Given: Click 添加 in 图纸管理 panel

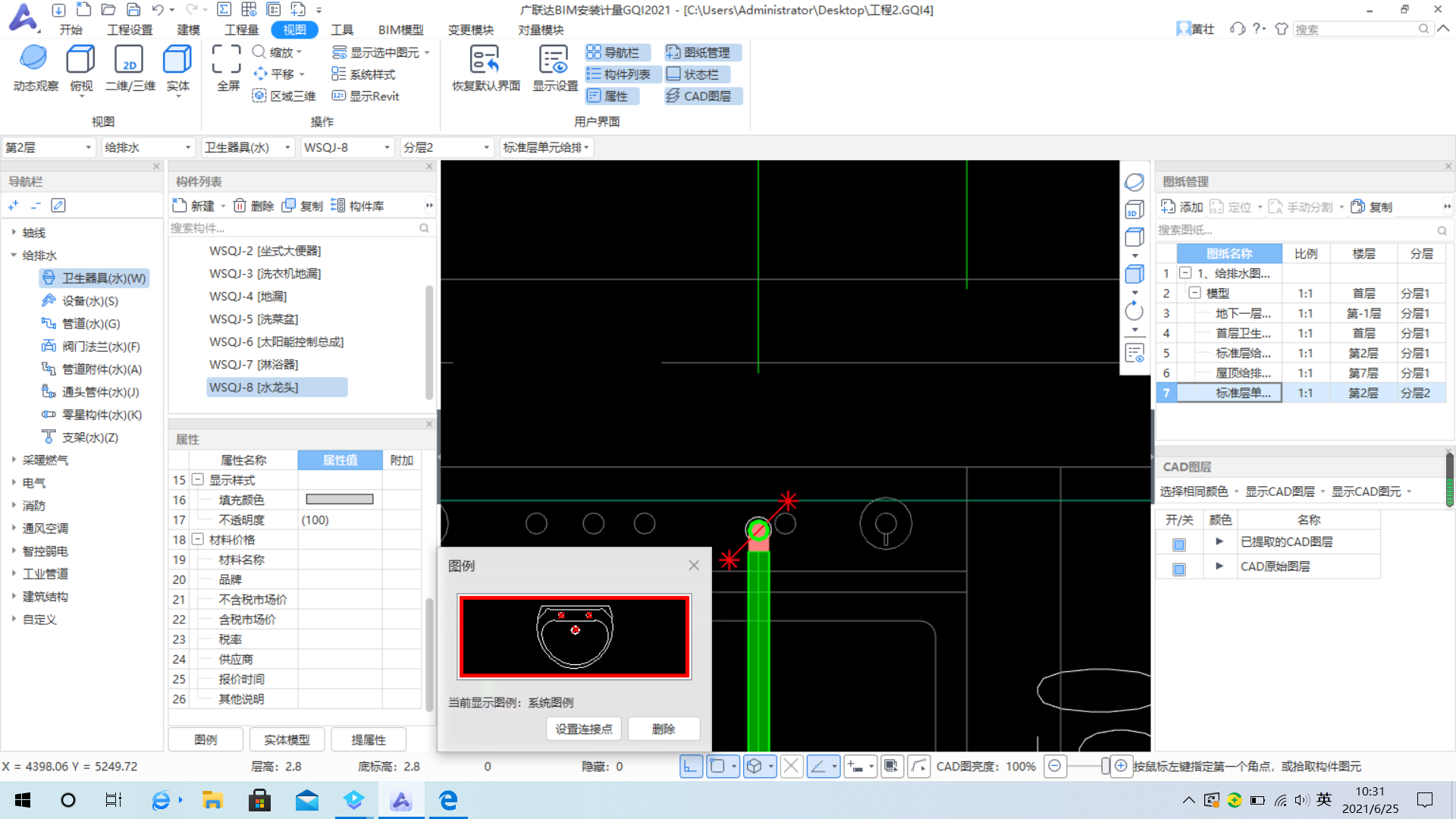Looking at the screenshot, I should tap(1182, 207).
